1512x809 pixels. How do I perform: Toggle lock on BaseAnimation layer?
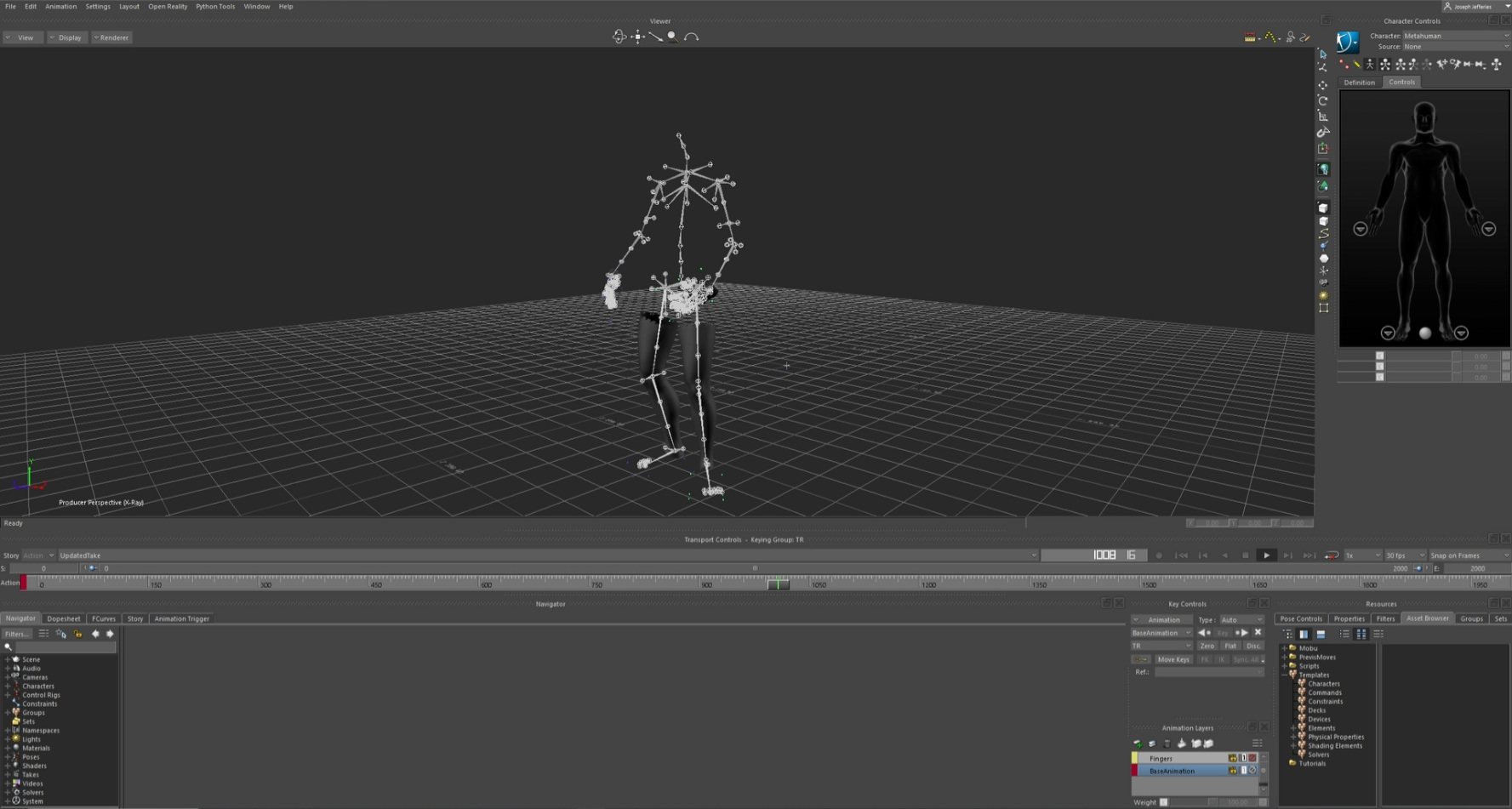[x=1232, y=771]
